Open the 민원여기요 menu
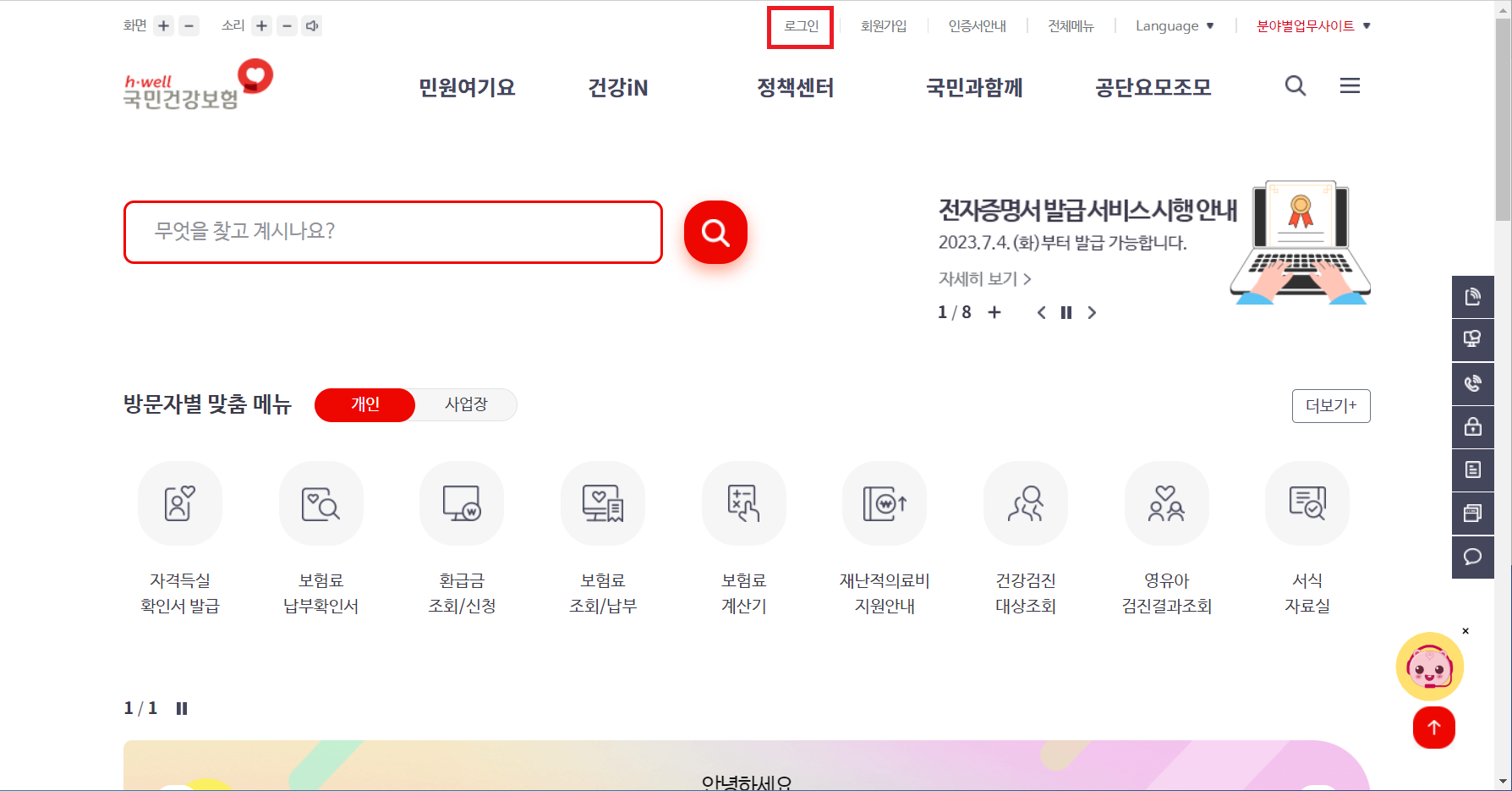 (467, 87)
